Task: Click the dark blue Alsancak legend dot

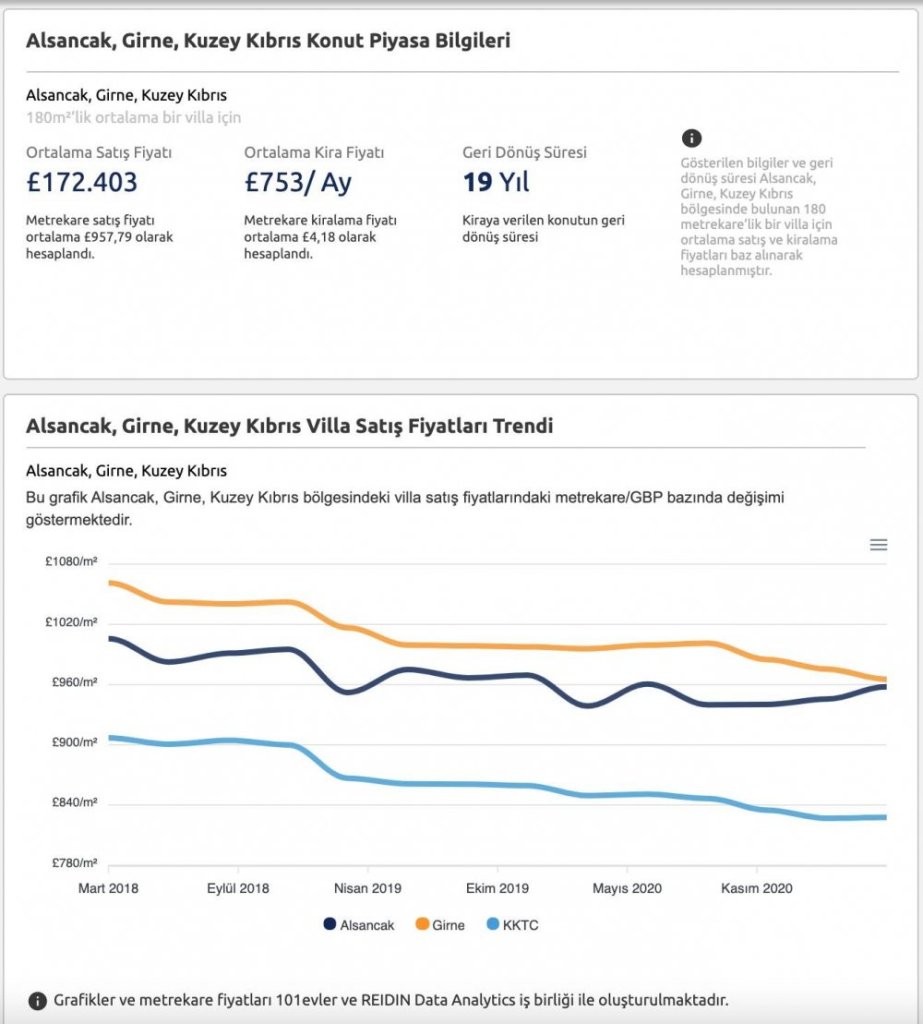Action: (330, 924)
